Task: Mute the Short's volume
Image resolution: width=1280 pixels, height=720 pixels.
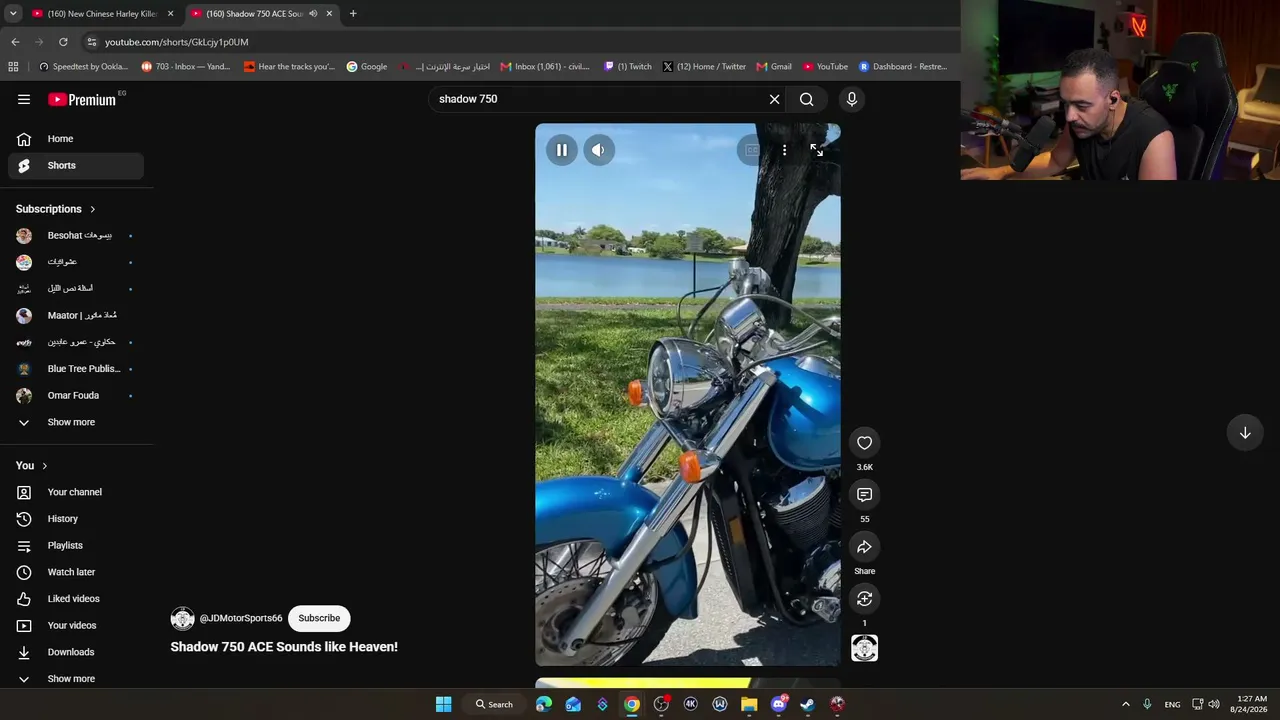Action: click(598, 150)
